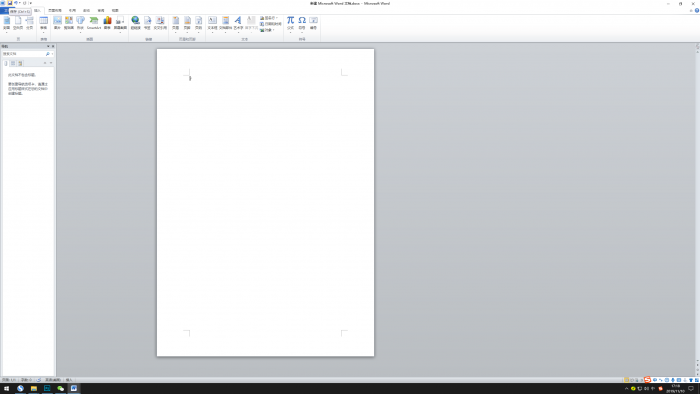The image size is (700, 394).
Task: Open WeChat from the Windows taskbar
Action: coord(60,388)
